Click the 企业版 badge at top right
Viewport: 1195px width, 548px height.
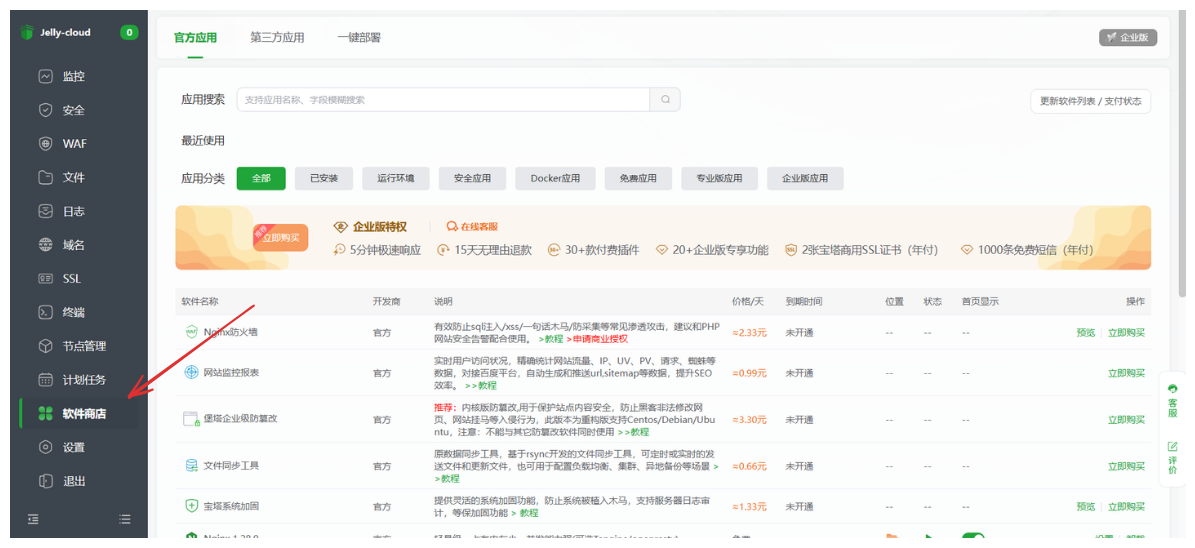pyautogui.click(x=1128, y=38)
